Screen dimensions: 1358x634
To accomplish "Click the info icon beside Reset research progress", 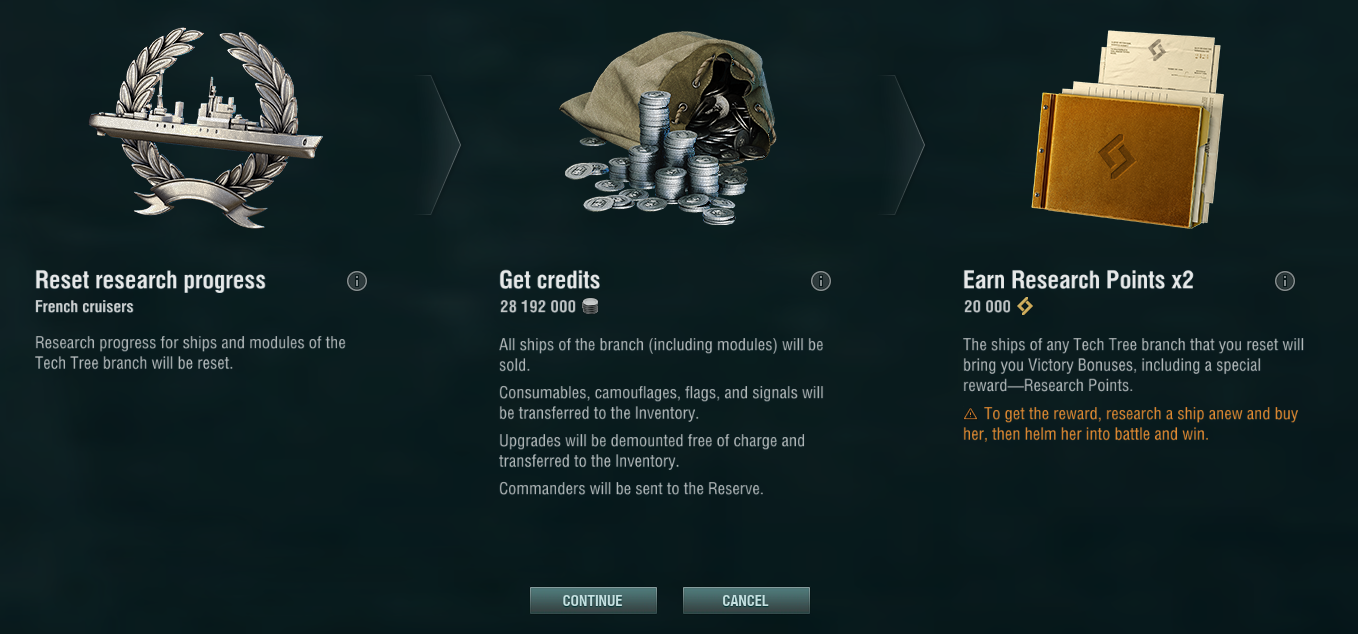I will point(357,281).
